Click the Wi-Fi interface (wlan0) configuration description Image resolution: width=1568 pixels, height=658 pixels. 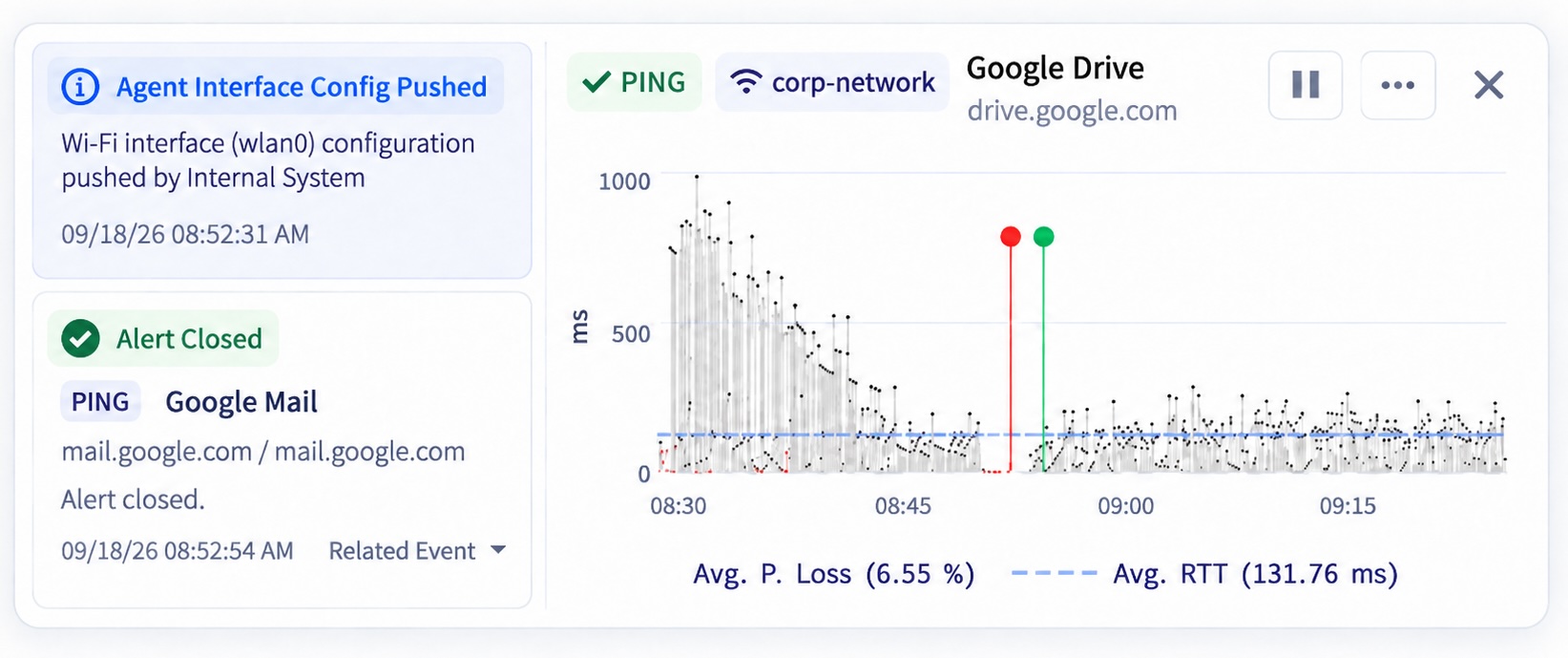268,160
